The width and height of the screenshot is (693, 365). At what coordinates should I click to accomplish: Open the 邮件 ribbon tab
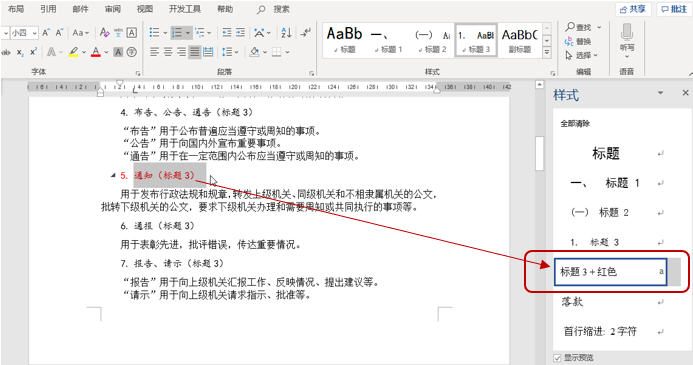pyautogui.click(x=80, y=9)
